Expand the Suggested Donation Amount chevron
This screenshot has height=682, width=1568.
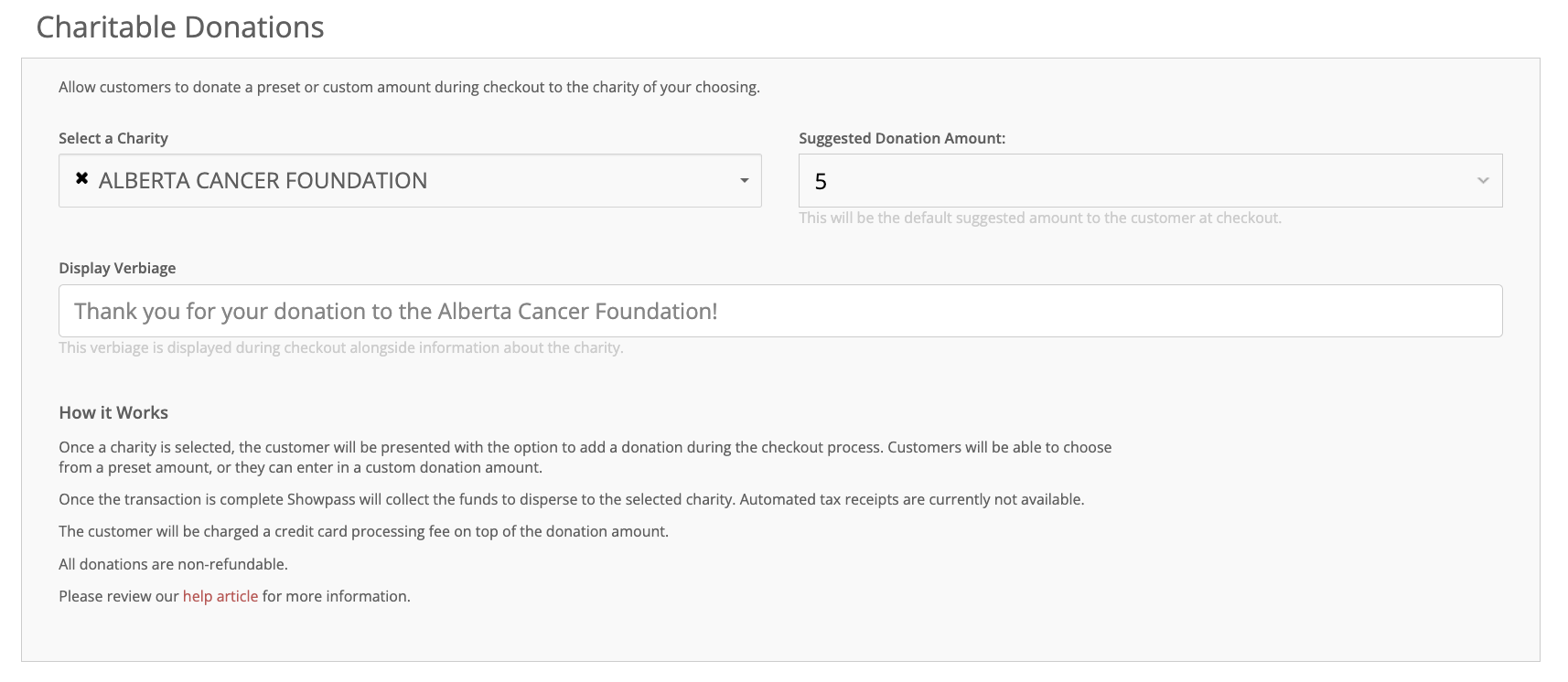tap(1483, 181)
